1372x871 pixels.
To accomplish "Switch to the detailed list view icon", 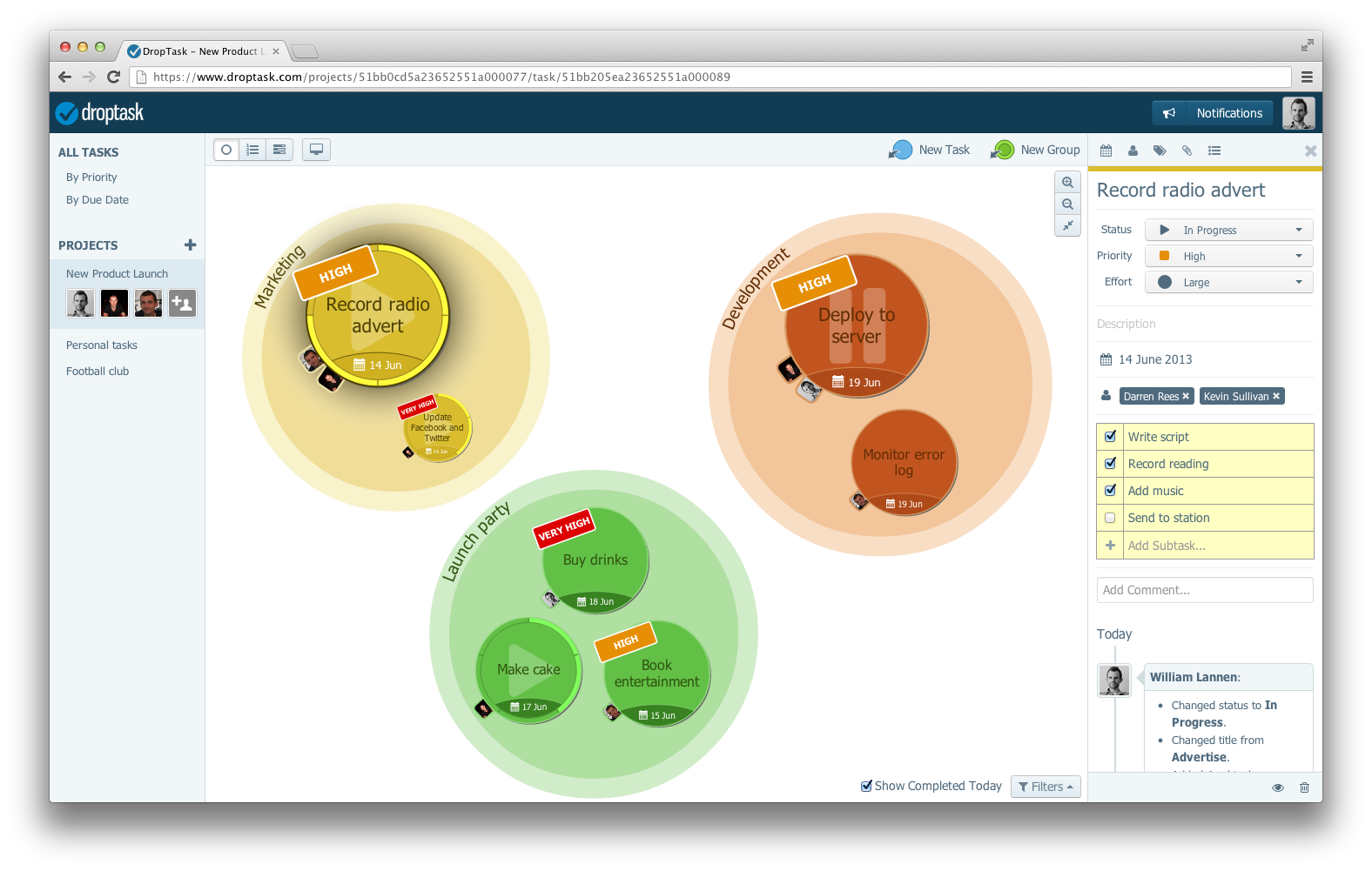I will click(x=279, y=150).
